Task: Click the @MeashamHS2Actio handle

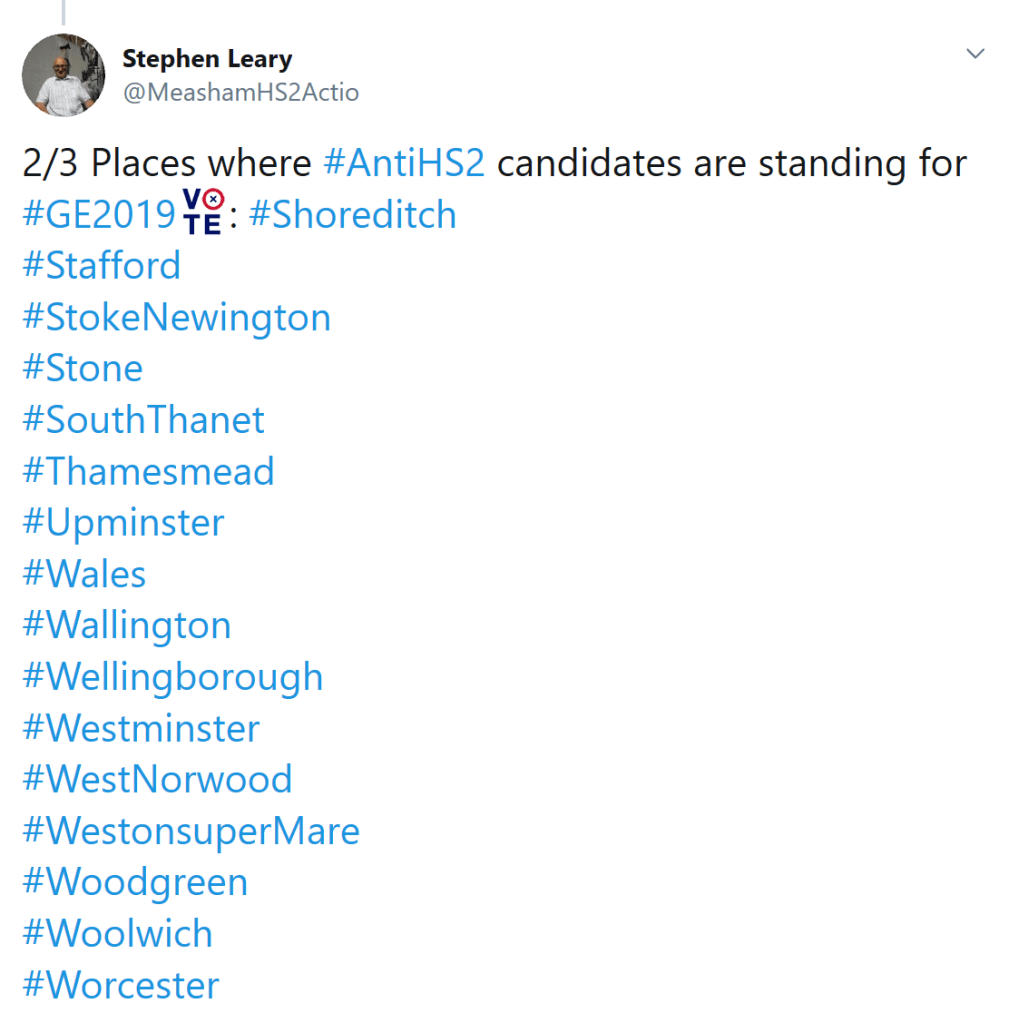Action: click(x=240, y=93)
